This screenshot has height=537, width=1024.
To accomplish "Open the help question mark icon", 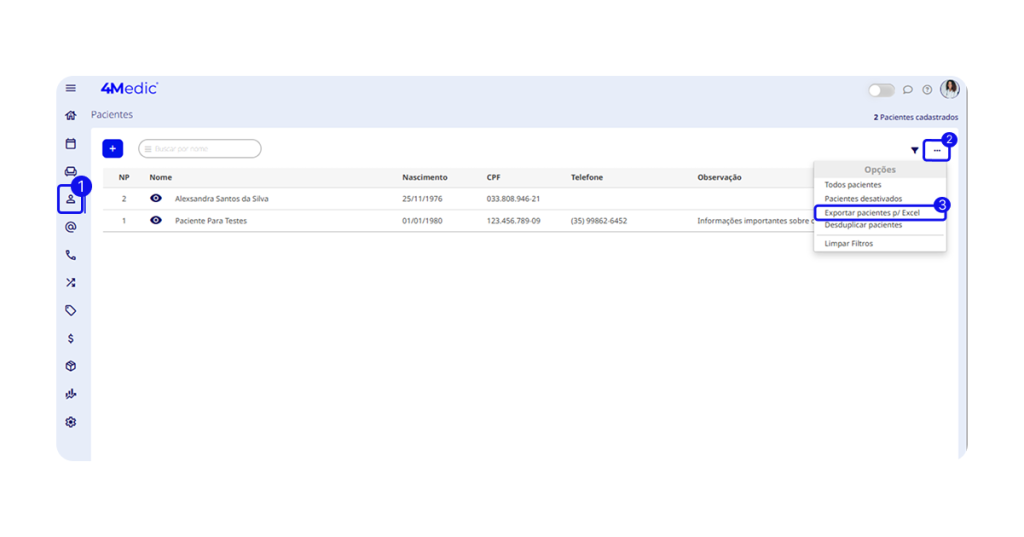I will pyautogui.click(x=927, y=90).
